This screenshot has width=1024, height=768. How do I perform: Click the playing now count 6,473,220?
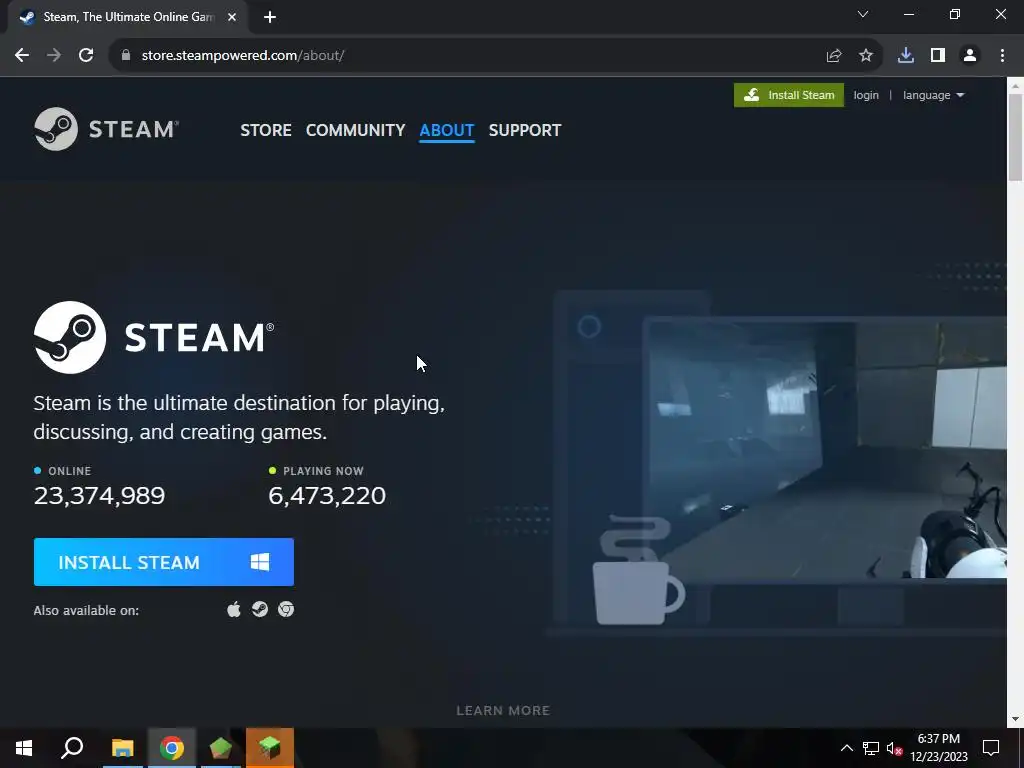(x=327, y=496)
